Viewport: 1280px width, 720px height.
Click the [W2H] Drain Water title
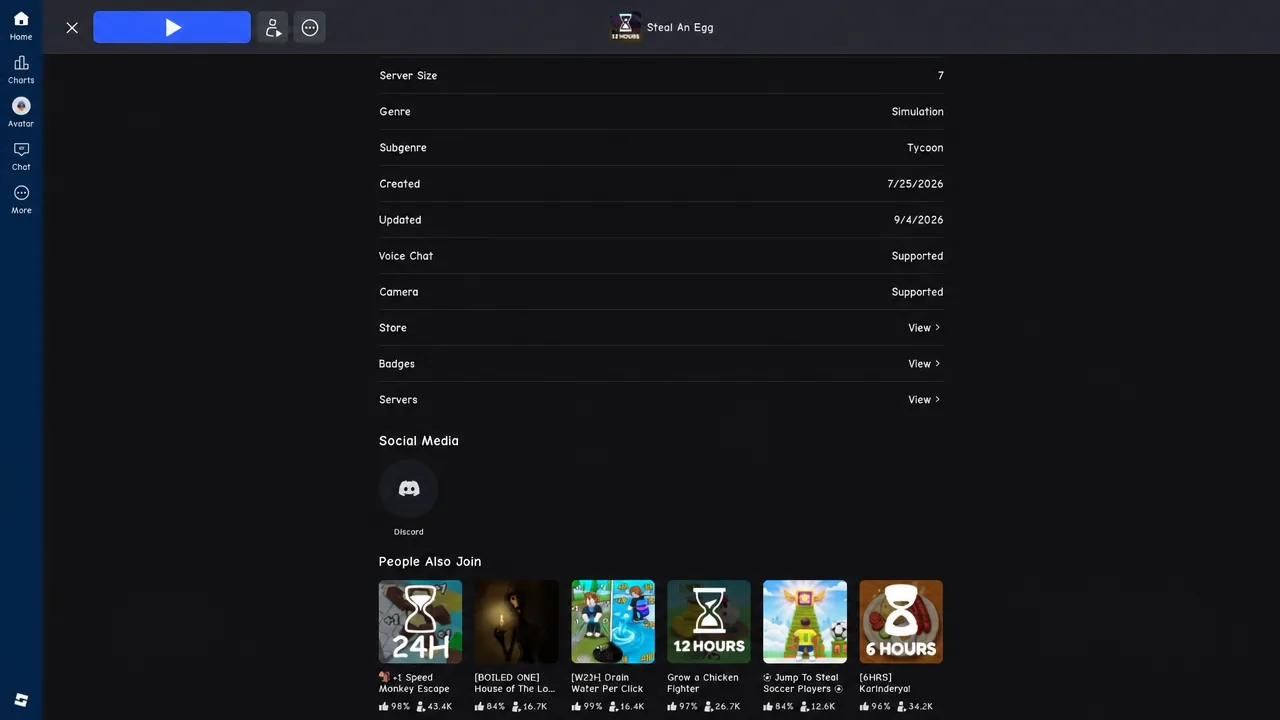pyautogui.click(x=607, y=683)
